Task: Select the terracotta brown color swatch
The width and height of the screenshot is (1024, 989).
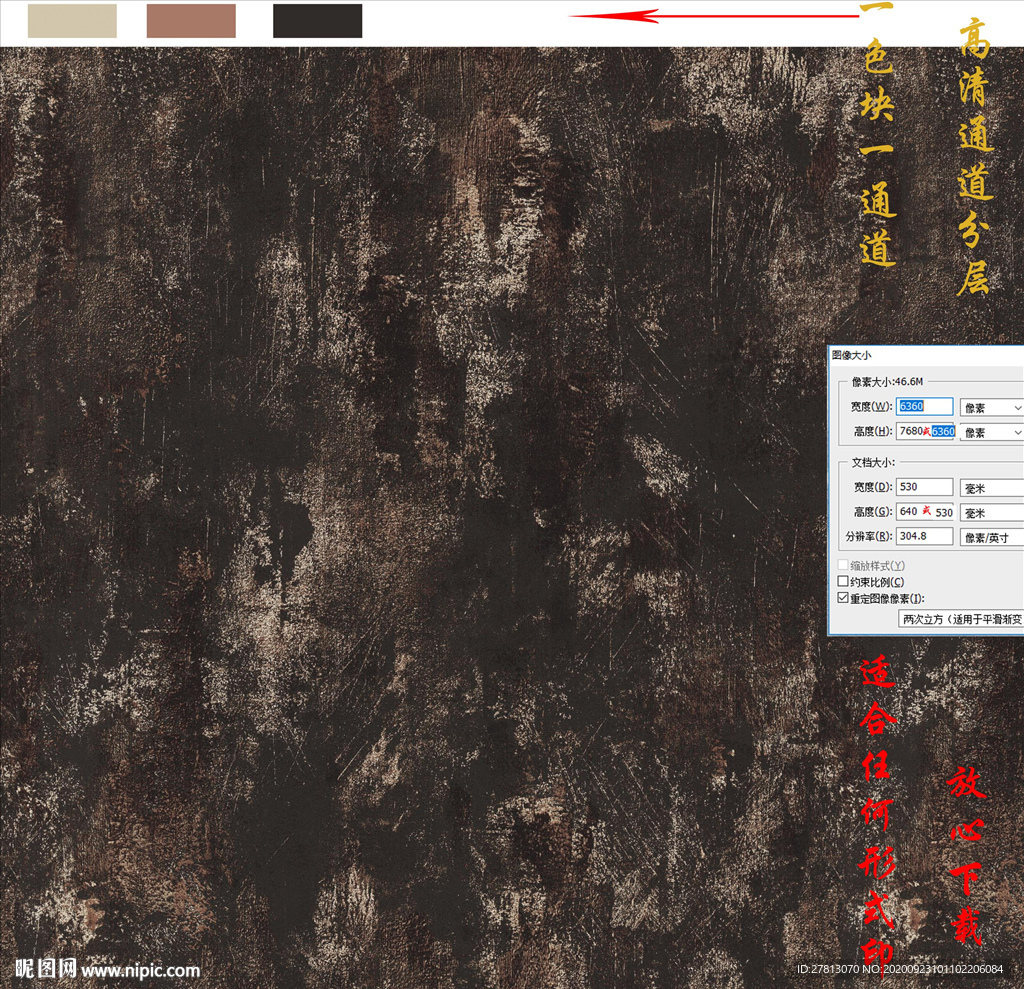Action: (x=191, y=21)
